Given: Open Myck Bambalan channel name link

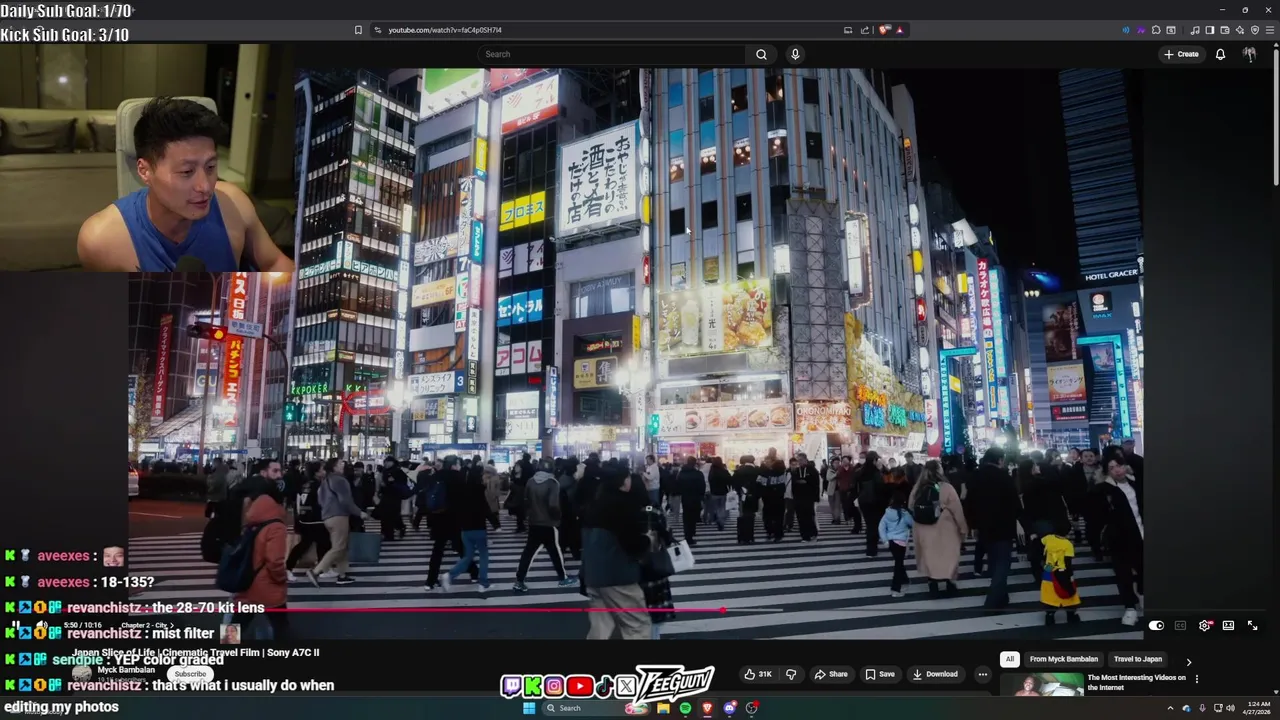Looking at the screenshot, I should coord(126,670).
